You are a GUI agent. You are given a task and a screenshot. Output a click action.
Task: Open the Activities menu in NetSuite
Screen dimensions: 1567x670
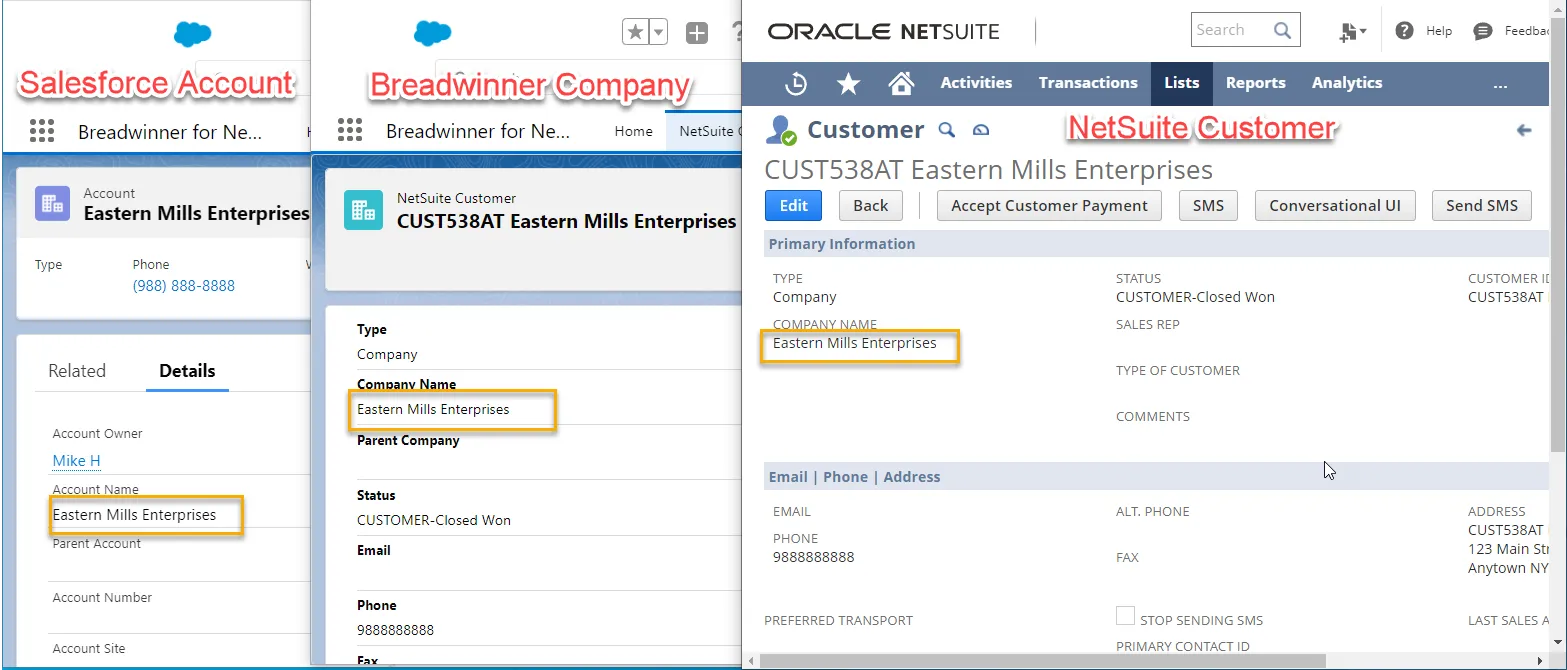[x=976, y=83]
